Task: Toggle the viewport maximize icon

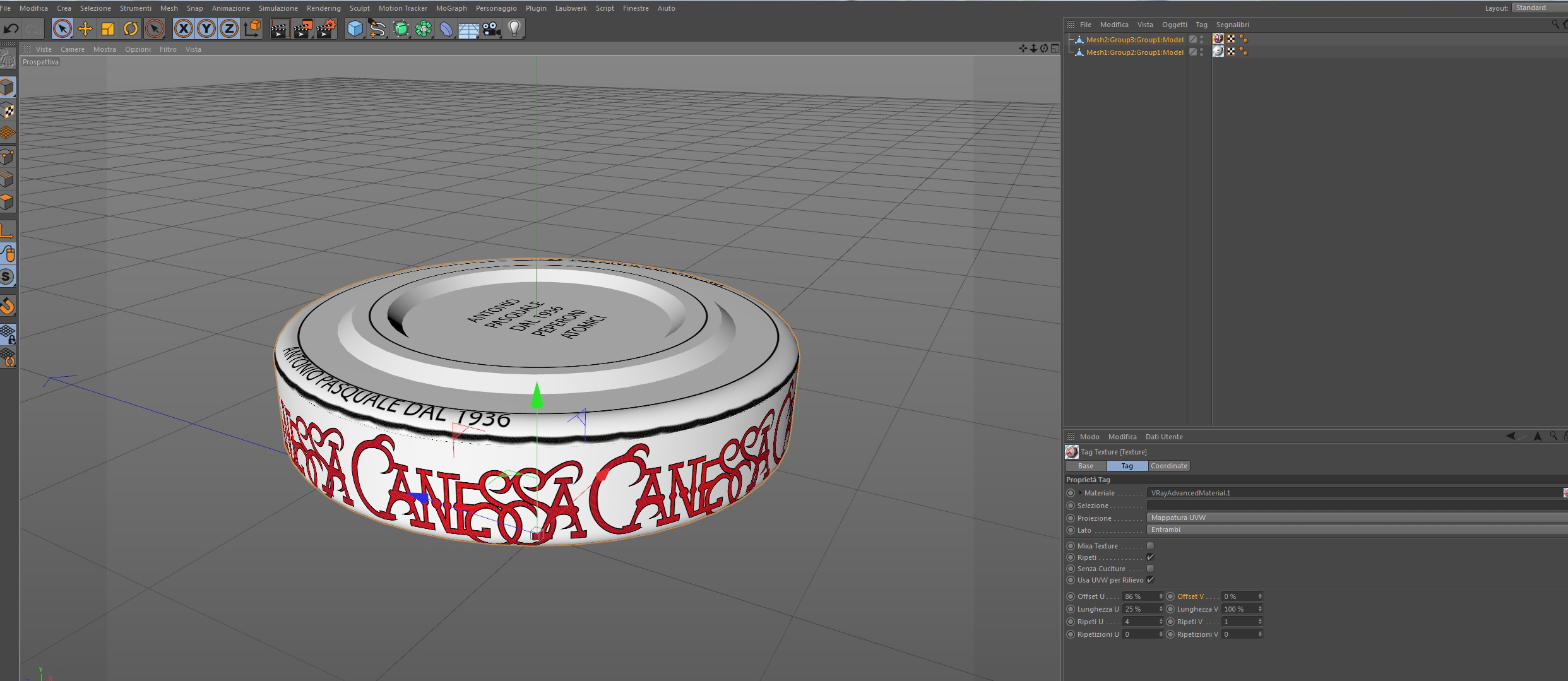Action: pyautogui.click(x=1055, y=49)
